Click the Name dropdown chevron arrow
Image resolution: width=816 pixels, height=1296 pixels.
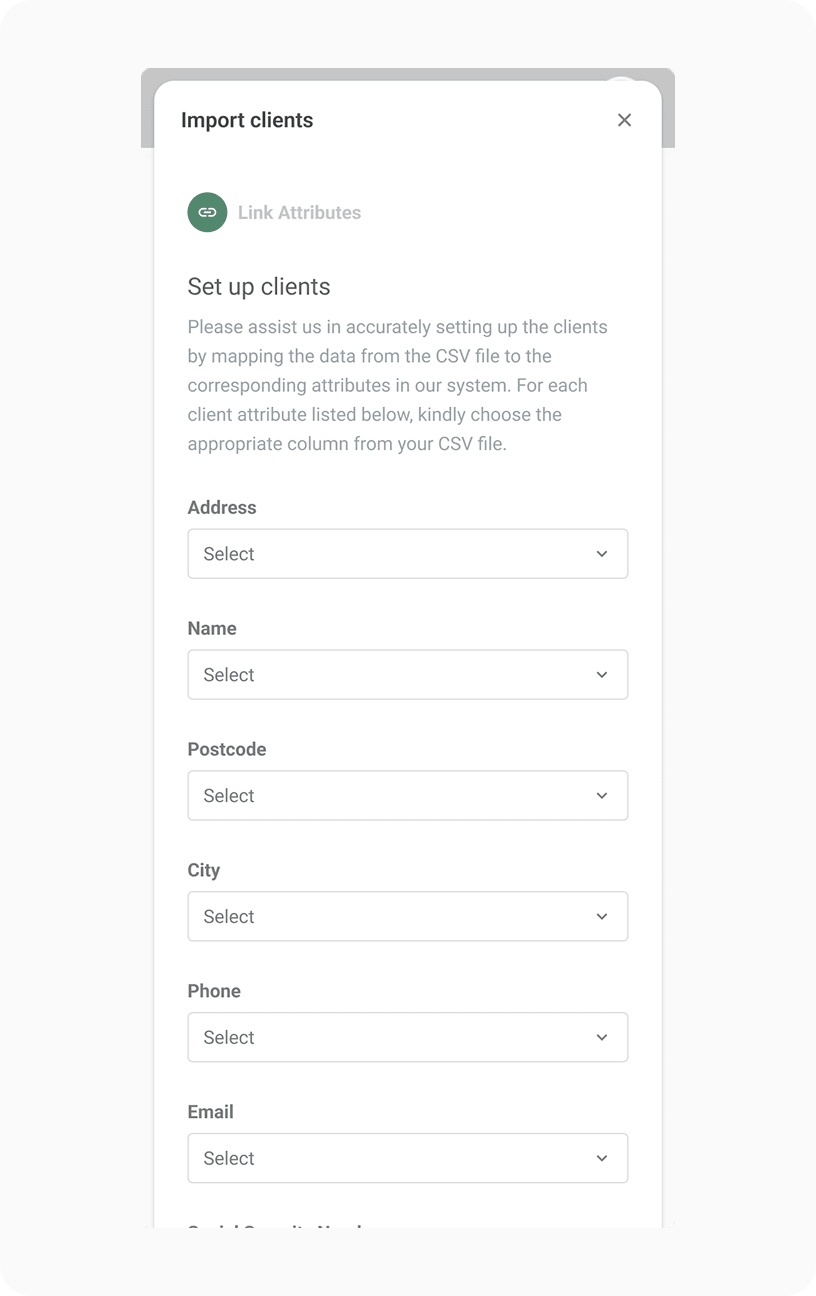[x=602, y=675]
